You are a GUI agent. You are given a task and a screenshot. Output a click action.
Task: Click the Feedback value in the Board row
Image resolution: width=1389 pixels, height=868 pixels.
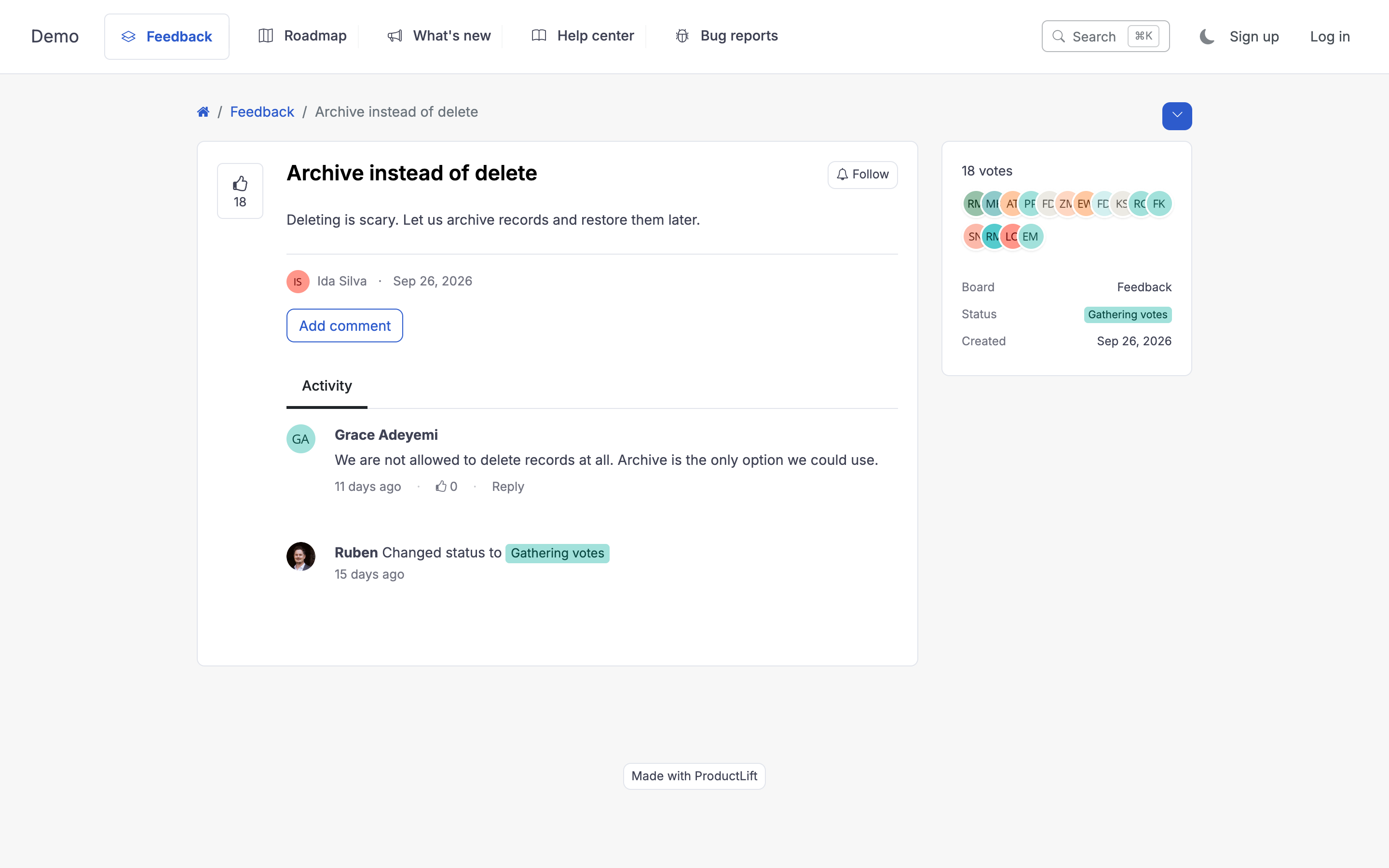click(x=1144, y=287)
